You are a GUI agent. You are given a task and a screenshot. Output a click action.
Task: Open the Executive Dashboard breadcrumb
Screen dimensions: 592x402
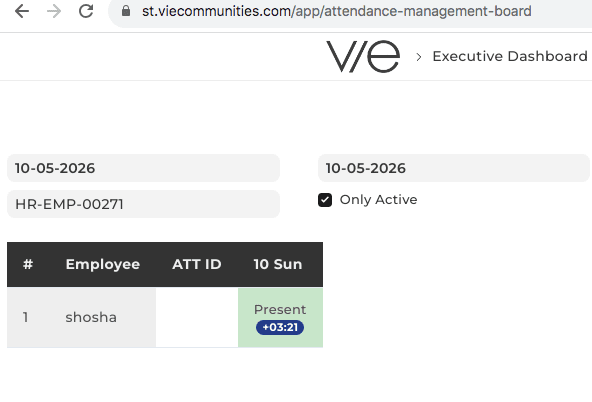coord(510,56)
